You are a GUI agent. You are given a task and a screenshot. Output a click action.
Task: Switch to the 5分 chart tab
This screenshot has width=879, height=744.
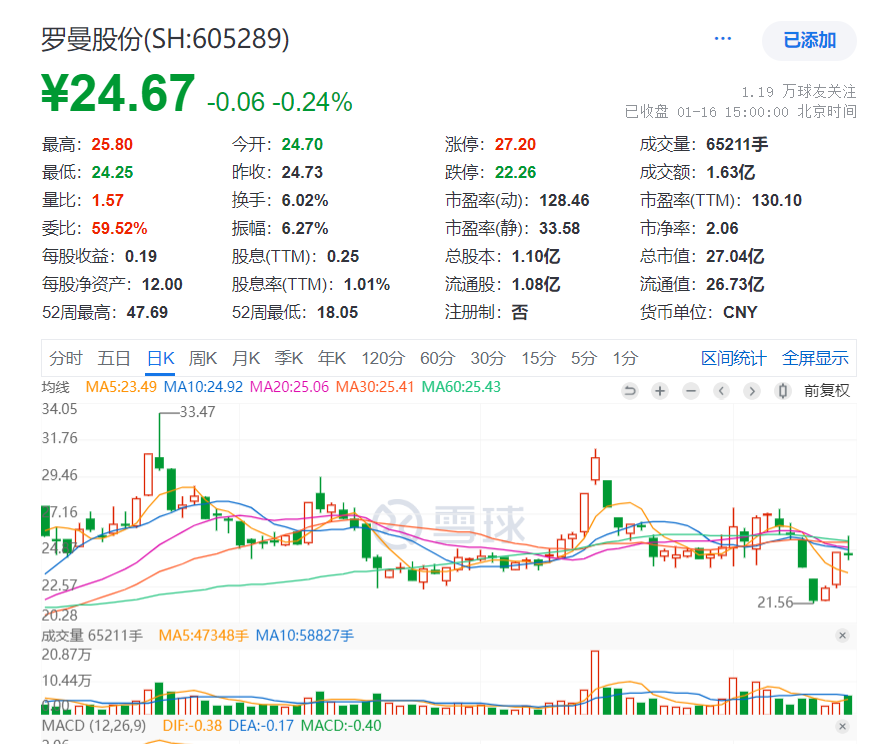point(584,358)
